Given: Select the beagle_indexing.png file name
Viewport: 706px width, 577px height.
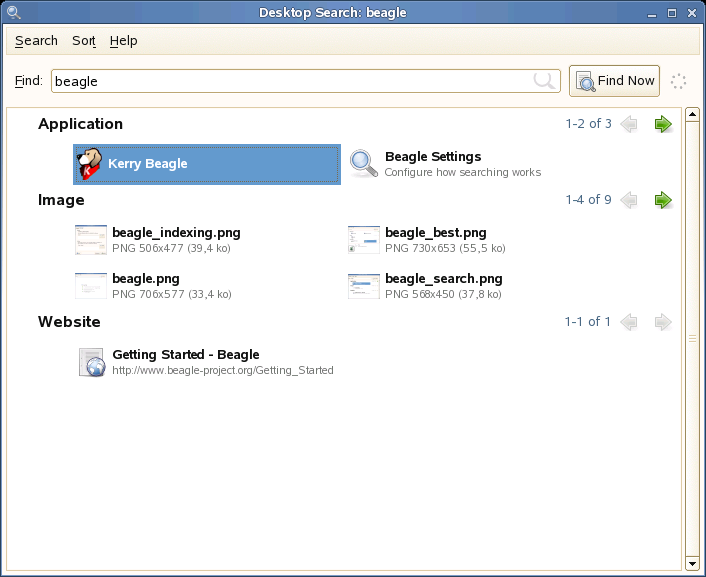Looking at the screenshot, I should pyautogui.click(x=176, y=233).
